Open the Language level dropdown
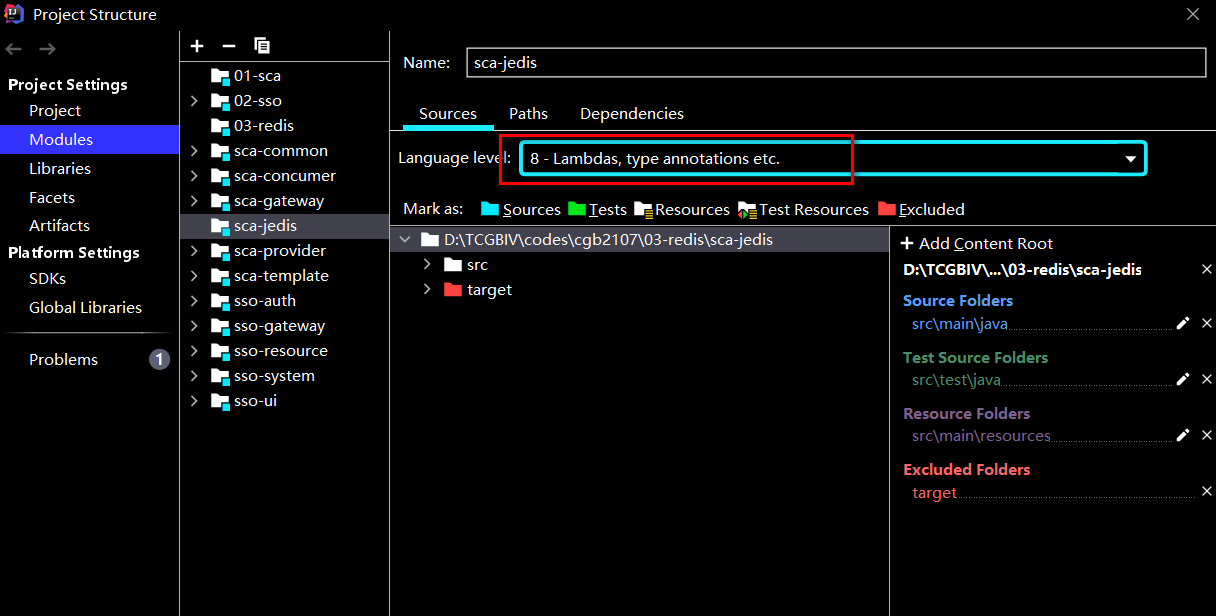 [833, 158]
